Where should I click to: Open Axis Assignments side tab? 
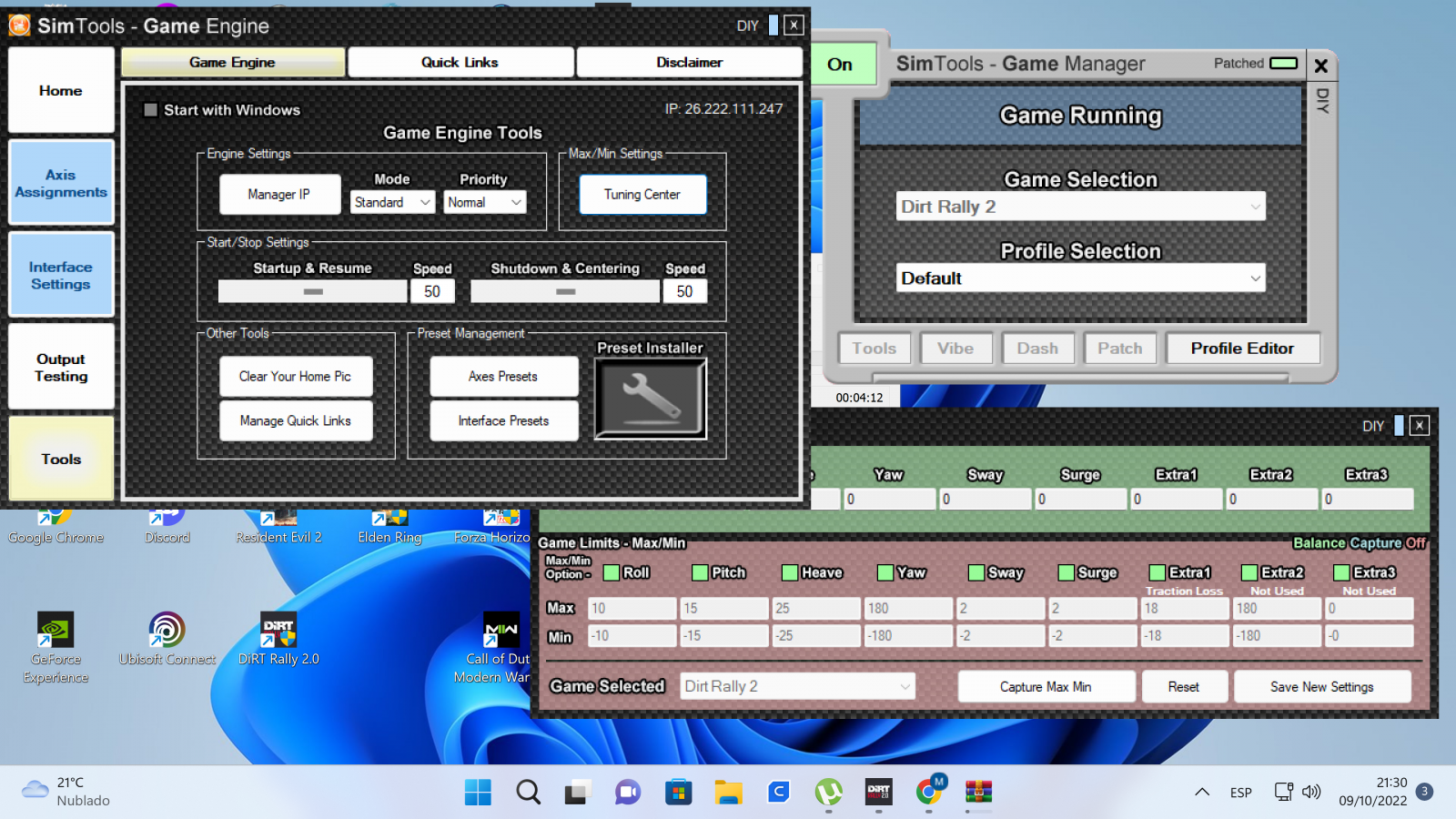[x=61, y=183]
